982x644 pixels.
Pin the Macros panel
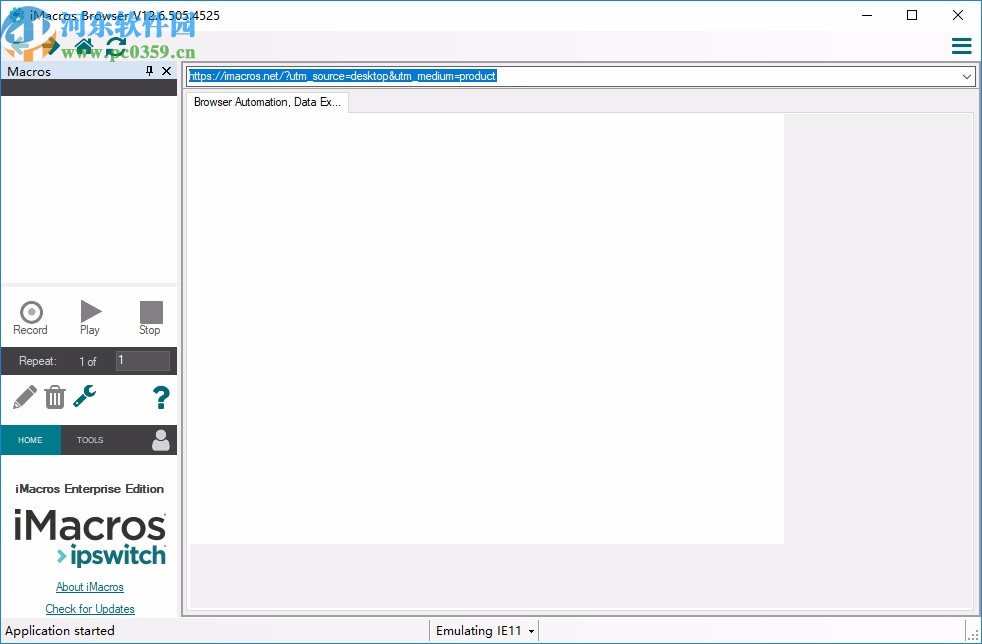(149, 71)
